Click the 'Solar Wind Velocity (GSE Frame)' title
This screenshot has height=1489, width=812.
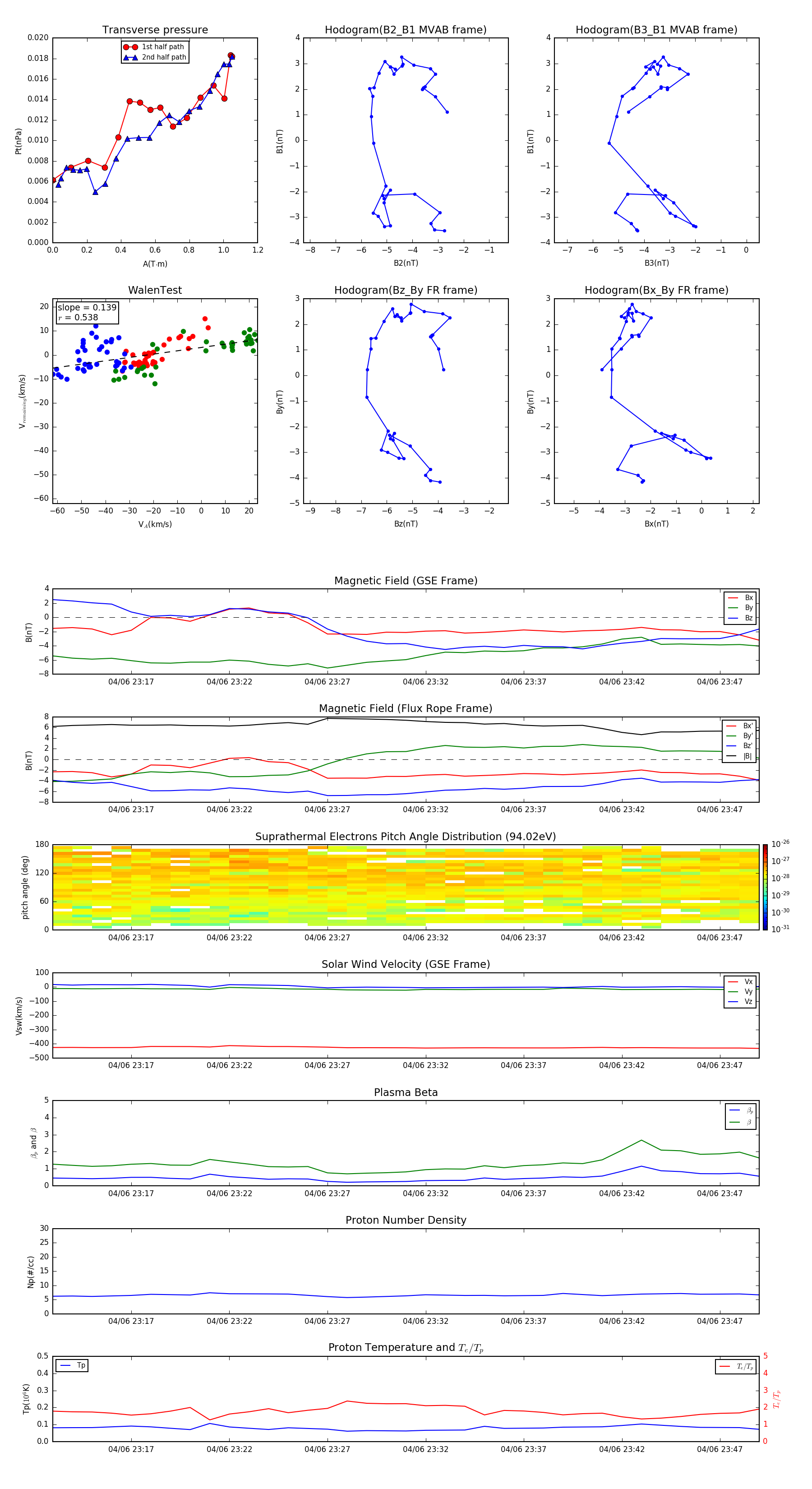coord(406,964)
